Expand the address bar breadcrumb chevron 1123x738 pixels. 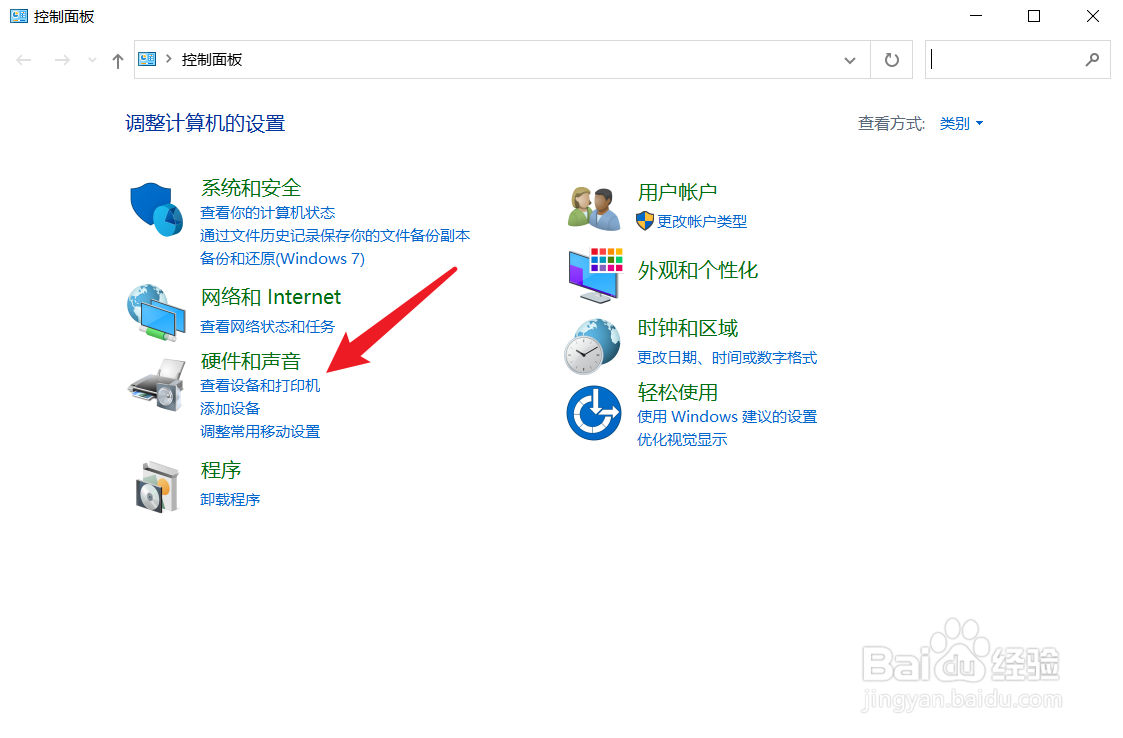[169, 59]
